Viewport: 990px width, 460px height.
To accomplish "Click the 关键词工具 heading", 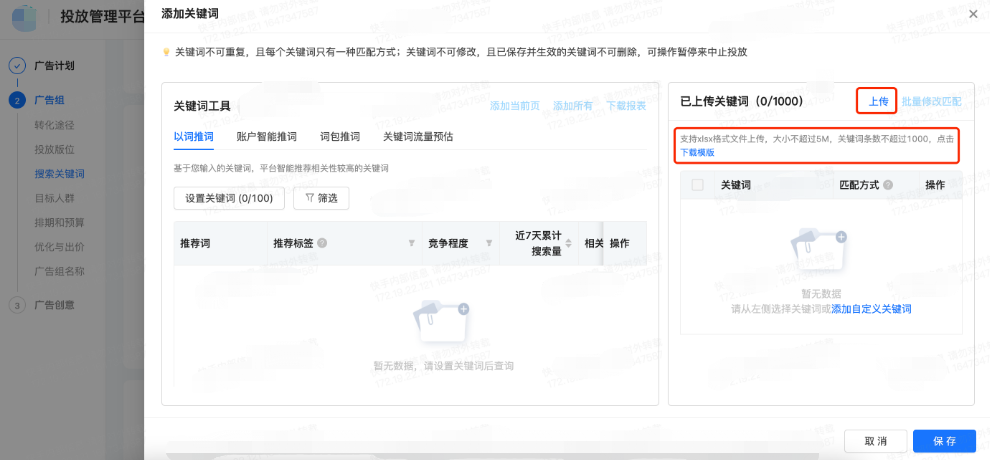I will [202, 106].
